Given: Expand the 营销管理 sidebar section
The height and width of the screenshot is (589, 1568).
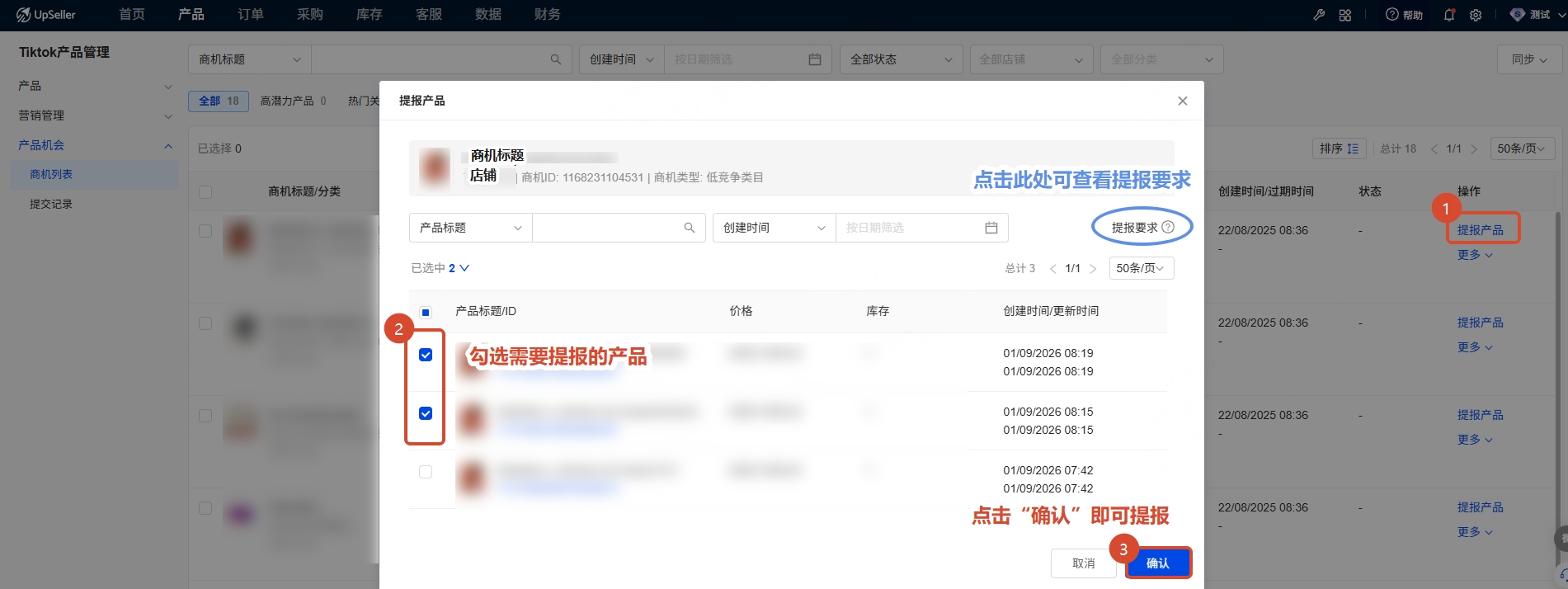Looking at the screenshot, I should pyautogui.click(x=95, y=115).
